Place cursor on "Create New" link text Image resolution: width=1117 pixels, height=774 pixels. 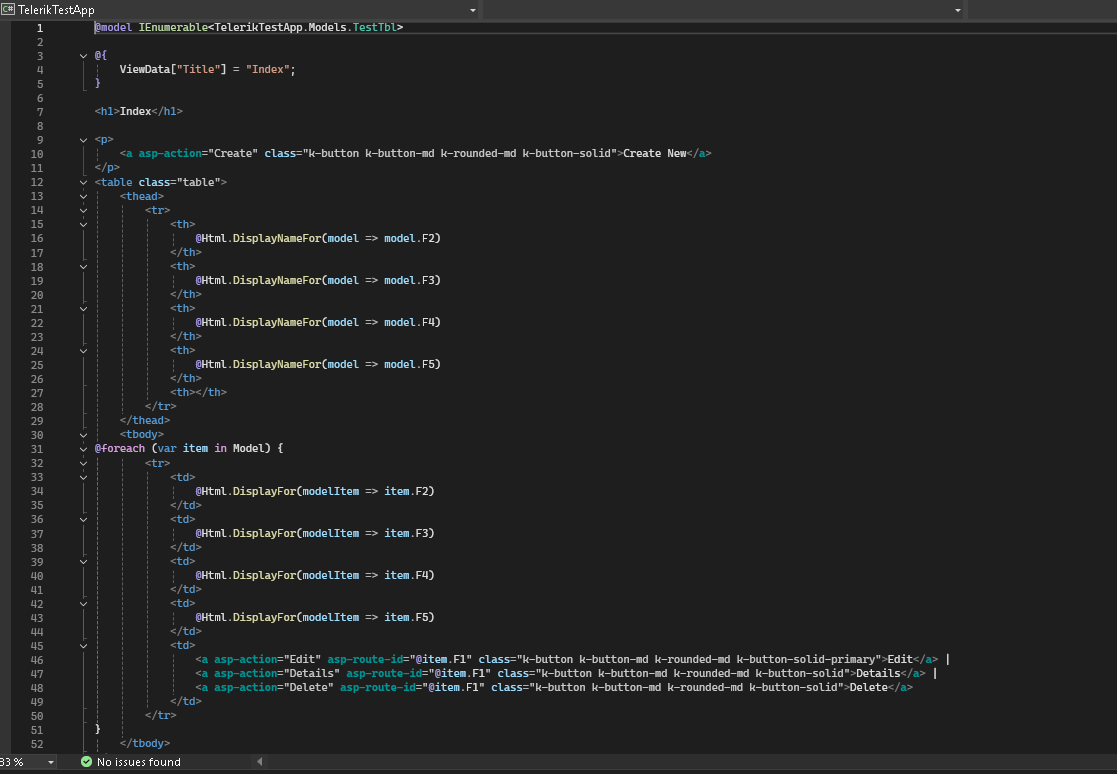click(x=654, y=154)
